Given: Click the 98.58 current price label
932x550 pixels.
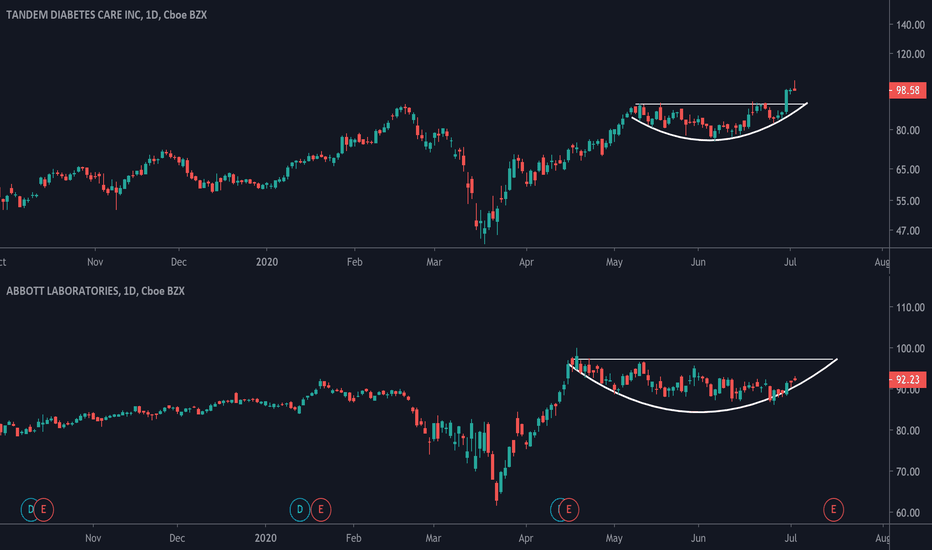Looking at the screenshot, I should (908, 90).
